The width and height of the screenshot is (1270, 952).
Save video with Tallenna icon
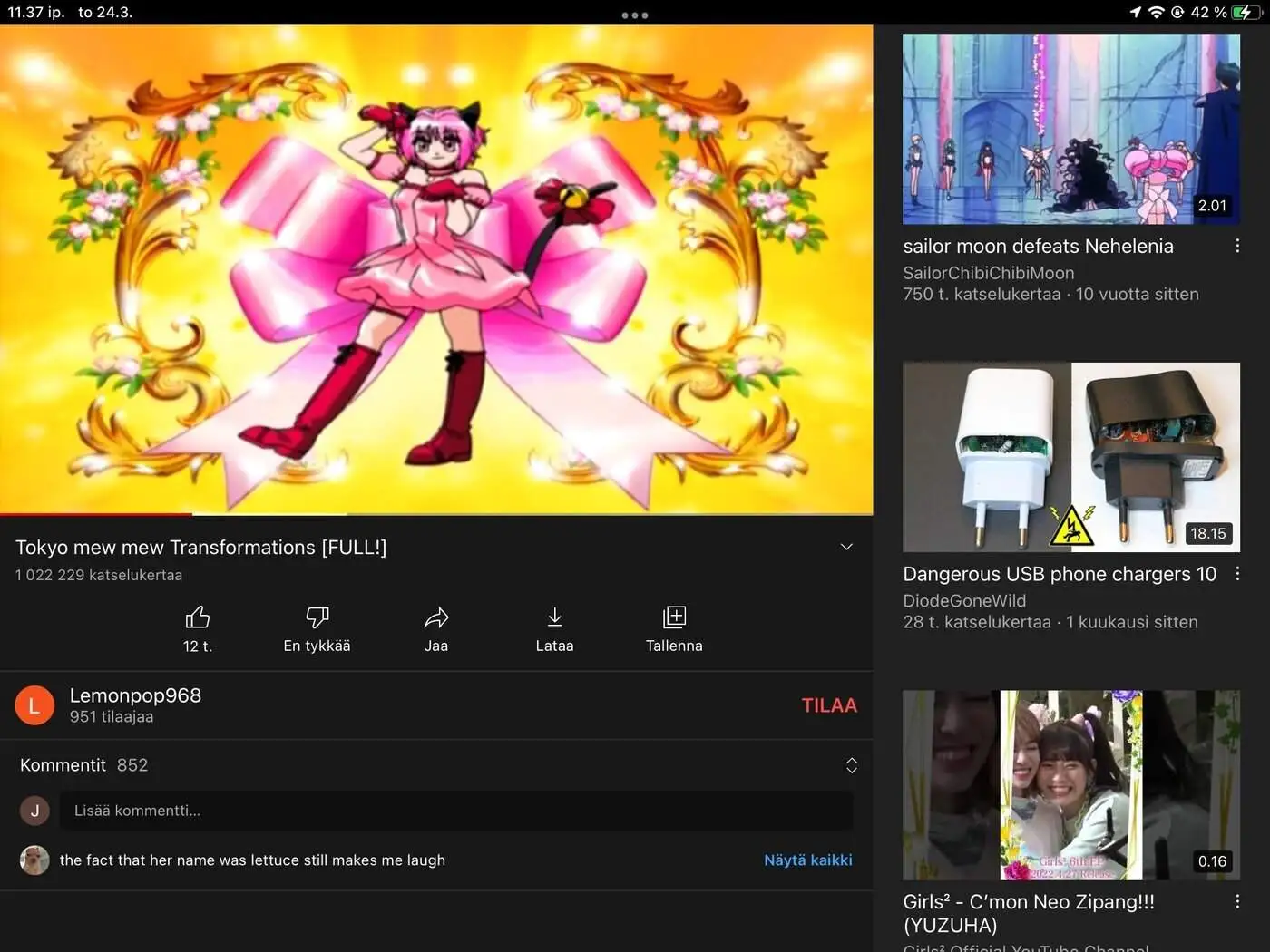(x=674, y=617)
